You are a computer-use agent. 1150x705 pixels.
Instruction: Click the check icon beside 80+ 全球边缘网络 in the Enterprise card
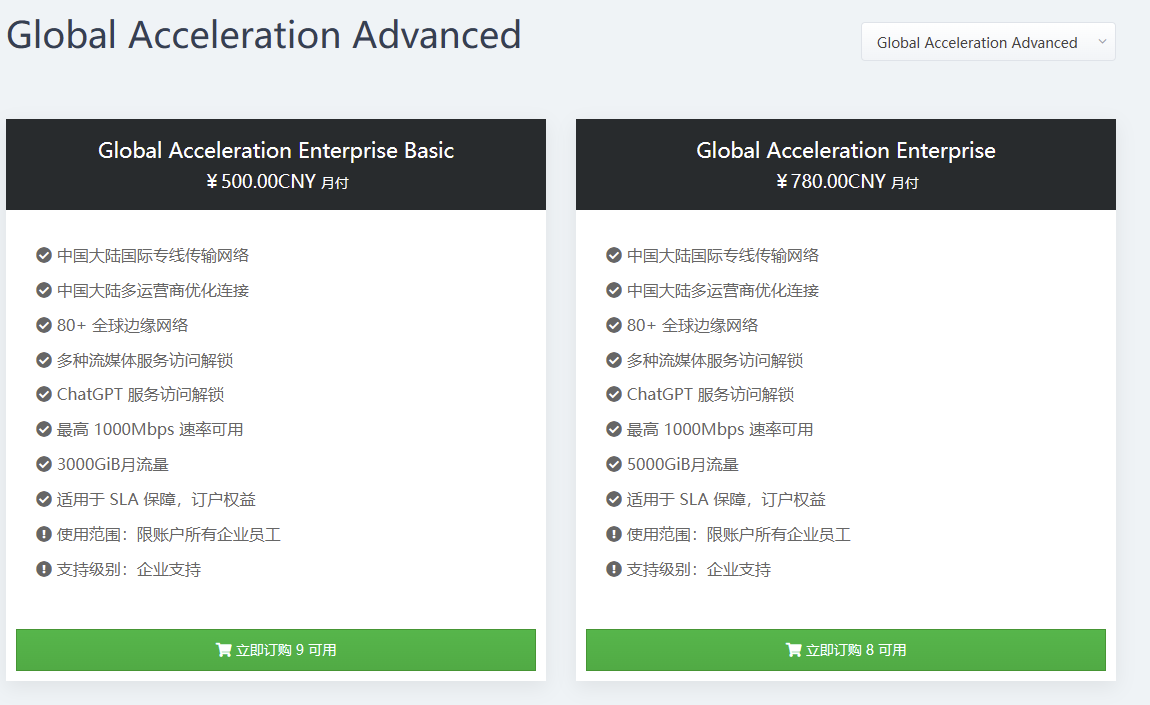point(614,325)
